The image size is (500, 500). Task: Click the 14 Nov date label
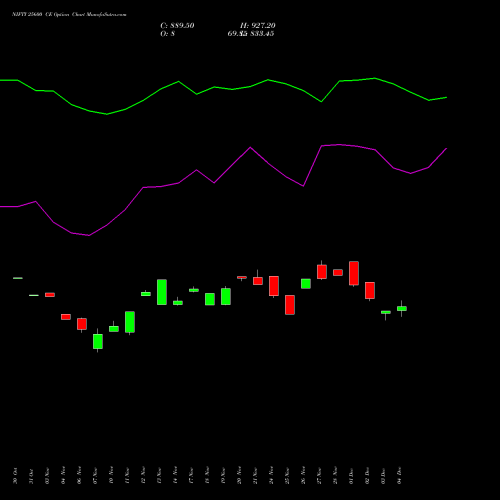(175, 476)
